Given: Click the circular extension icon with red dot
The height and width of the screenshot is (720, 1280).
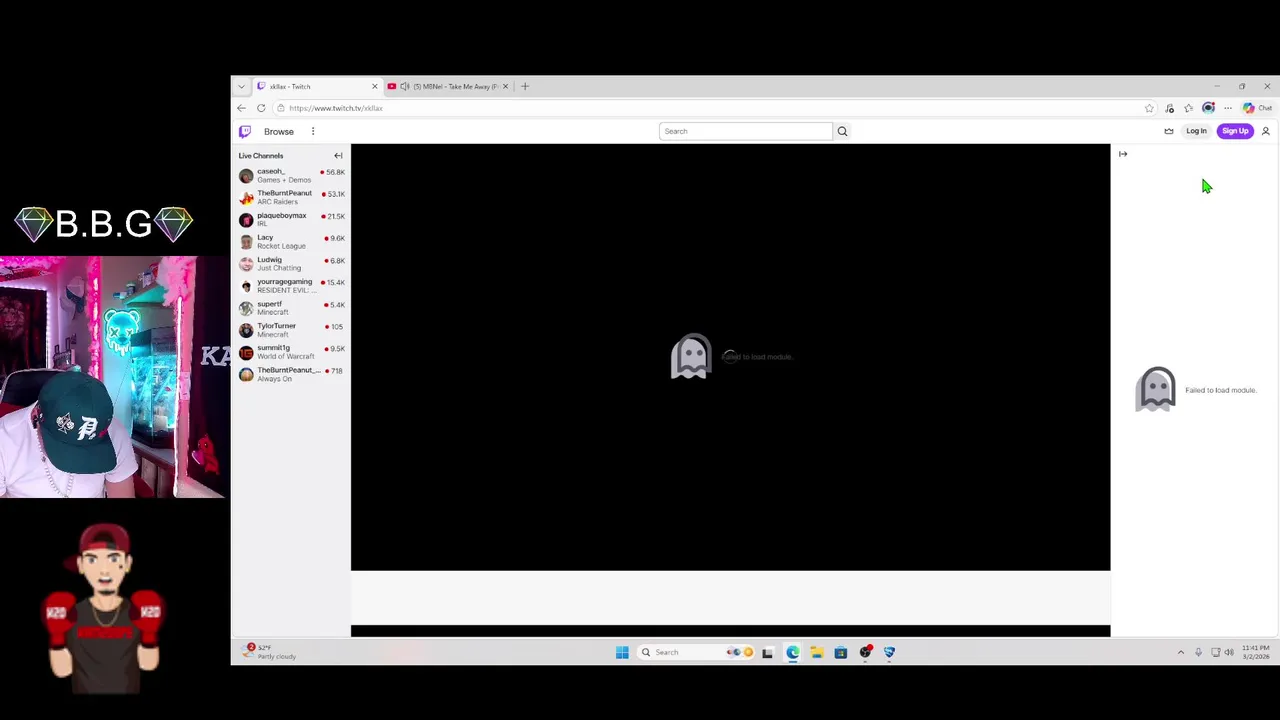Looking at the screenshot, I should point(1208,108).
